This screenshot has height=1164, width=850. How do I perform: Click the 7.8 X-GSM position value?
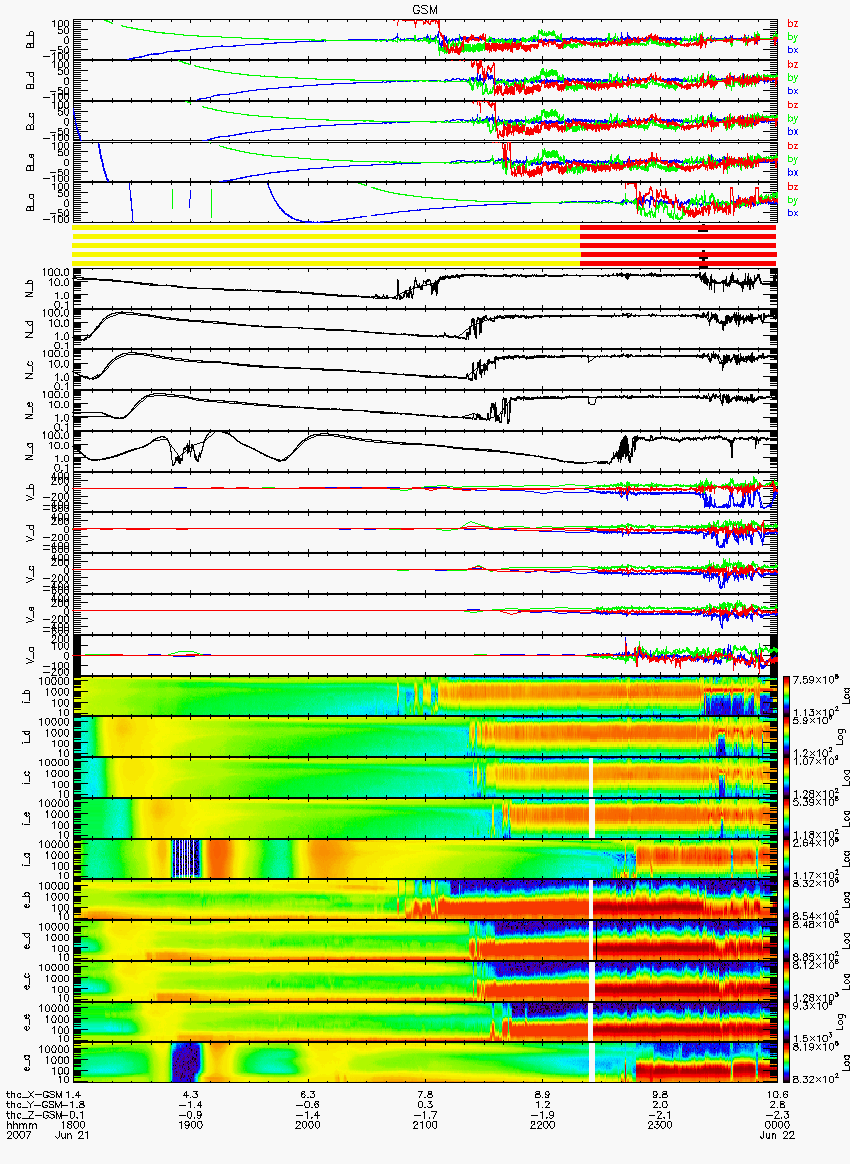[425, 1095]
